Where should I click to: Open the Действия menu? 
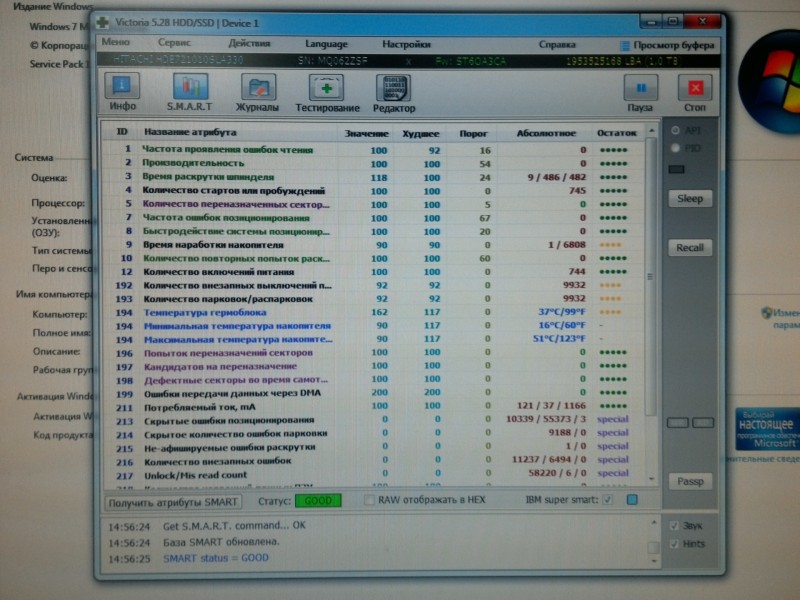249,43
